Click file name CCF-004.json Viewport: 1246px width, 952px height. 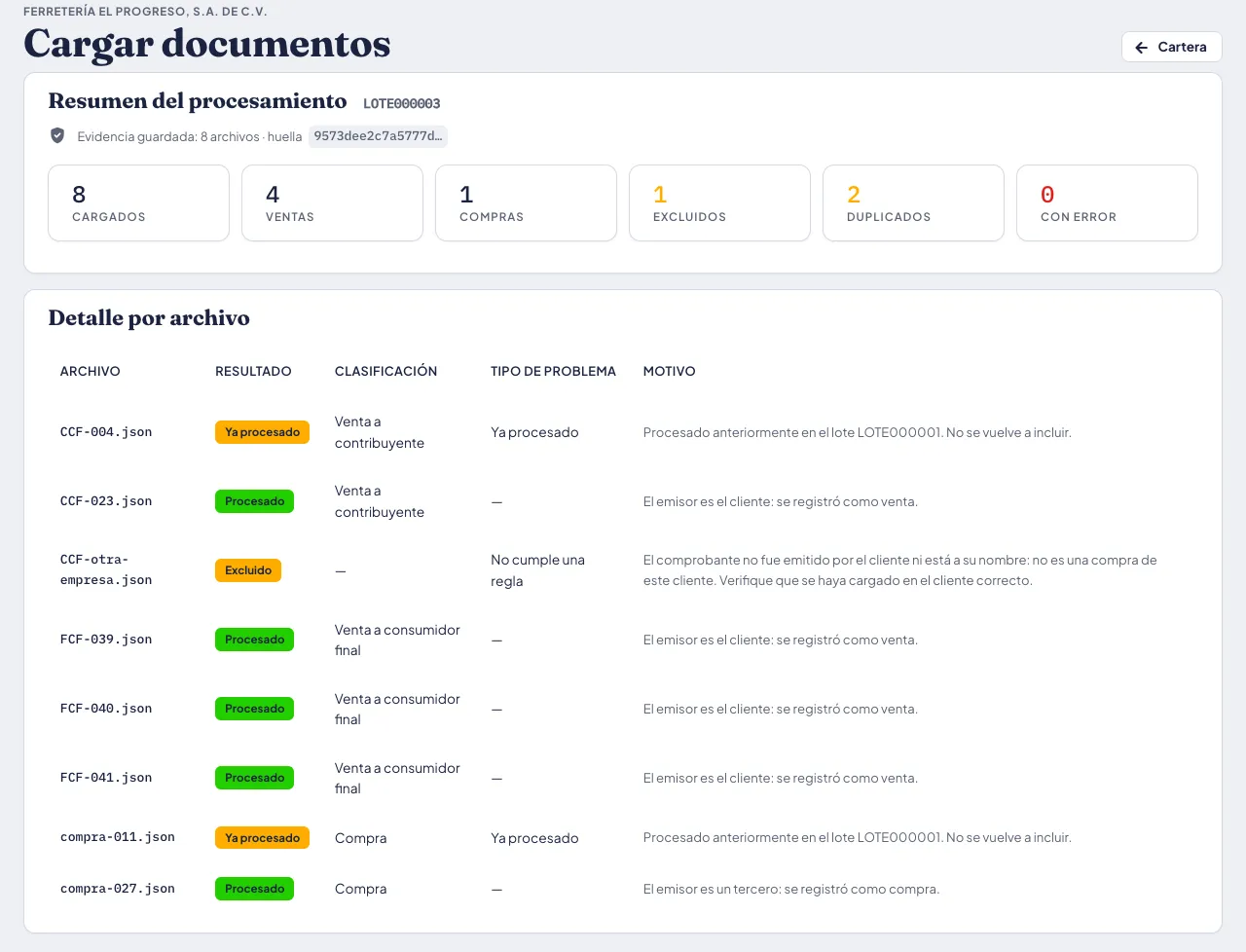pyautogui.click(x=106, y=432)
